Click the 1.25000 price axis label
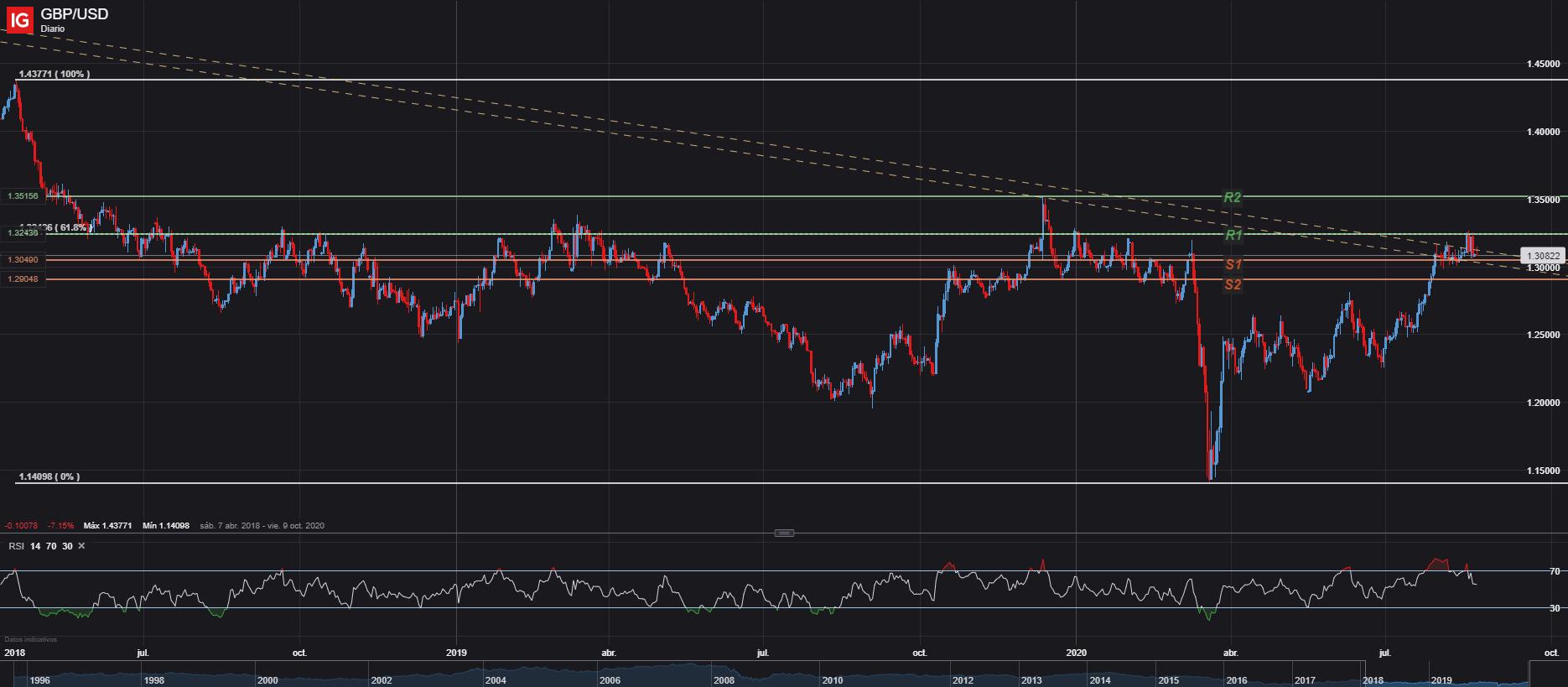 (1543, 335)
